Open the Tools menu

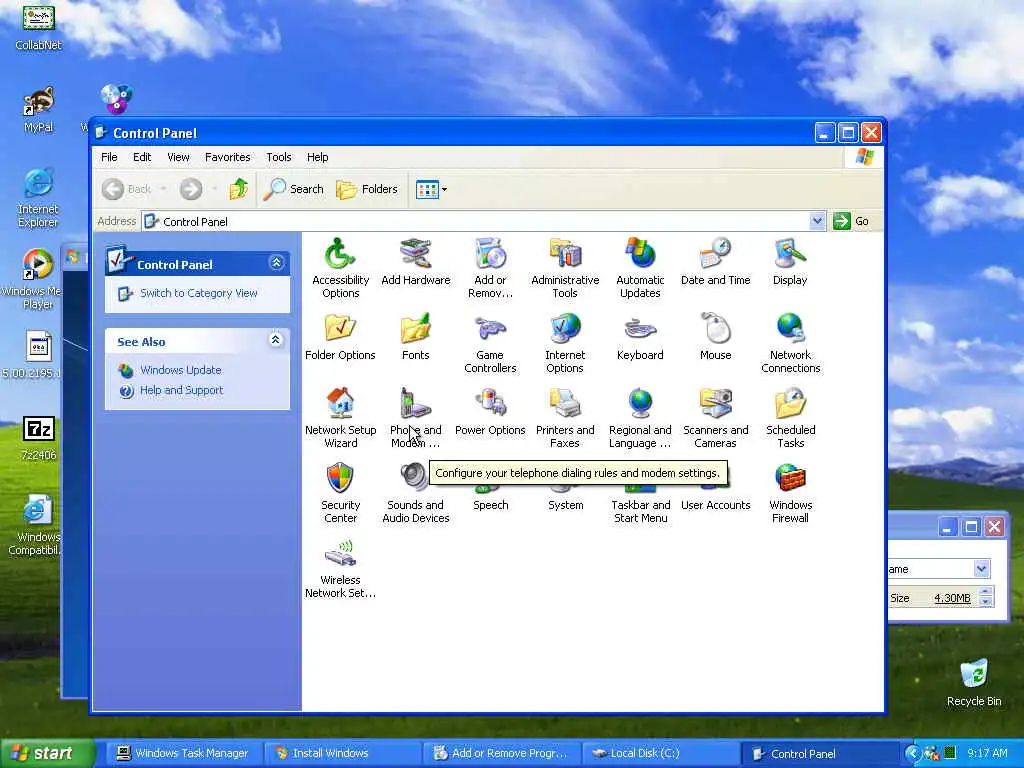(x=279, y=157)
